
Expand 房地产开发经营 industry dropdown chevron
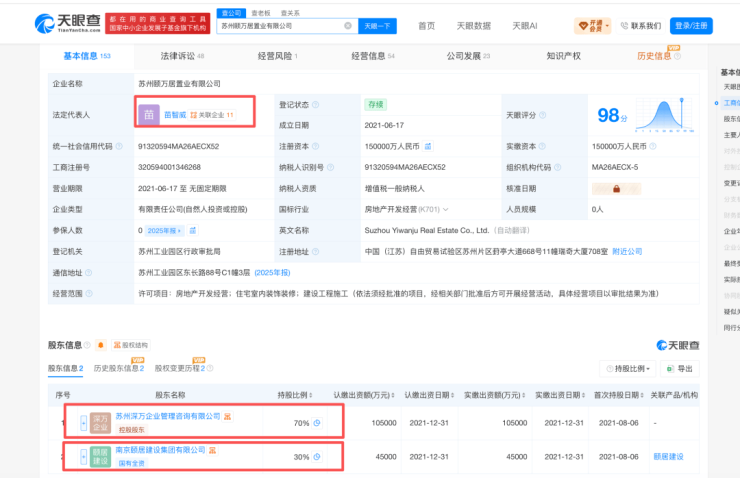(446, 209)
